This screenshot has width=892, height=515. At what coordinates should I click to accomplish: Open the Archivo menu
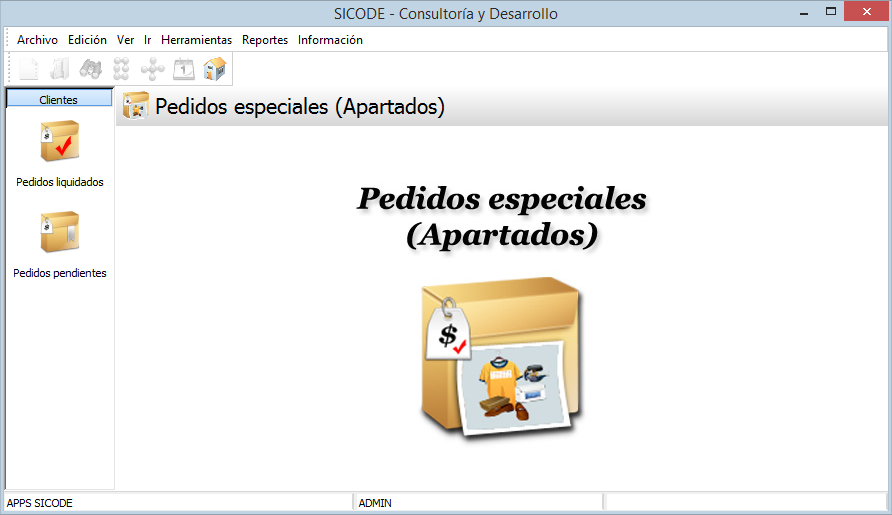click(x=37, y=40)
